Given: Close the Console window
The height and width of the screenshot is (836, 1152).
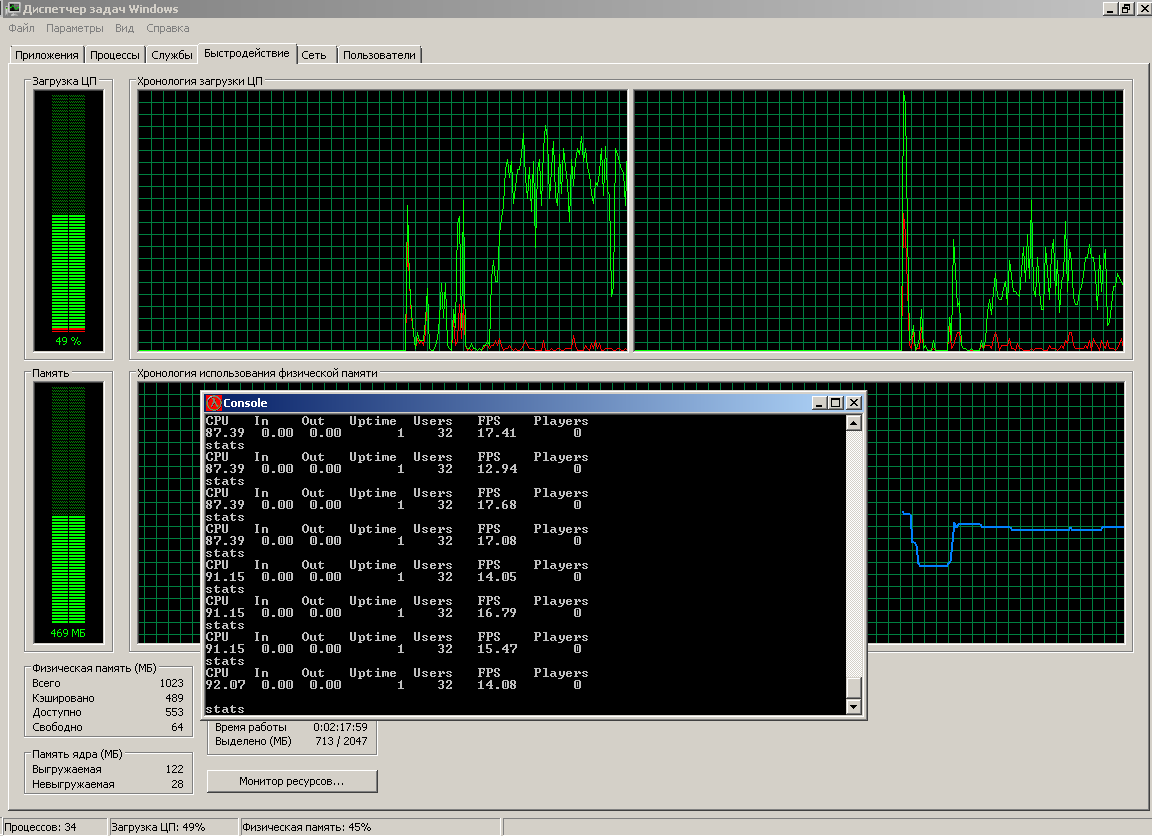Looking at the screenshot, I should (853, 403).
